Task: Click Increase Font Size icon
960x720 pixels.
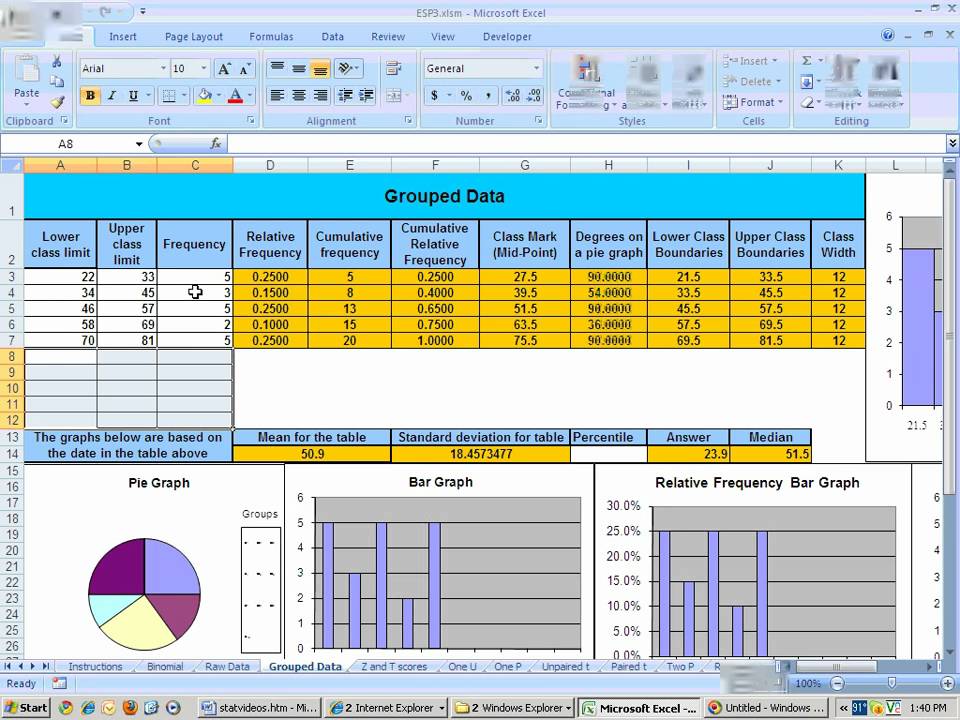Action: click(x=225, y=69)
